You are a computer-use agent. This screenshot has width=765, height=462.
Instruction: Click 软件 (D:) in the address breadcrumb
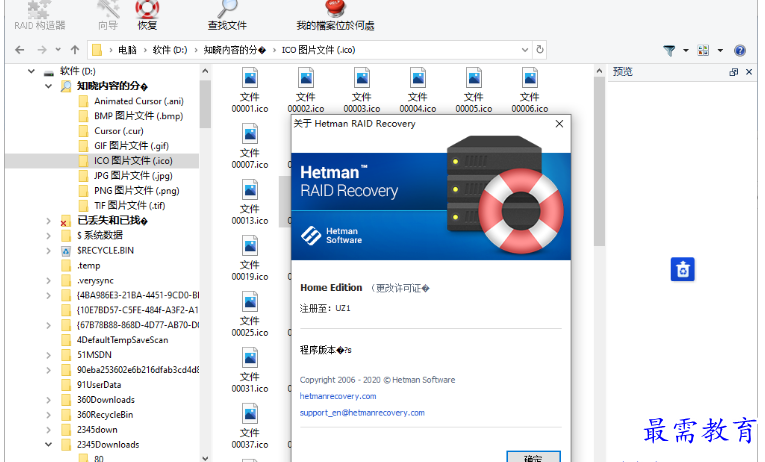pos(170,50)
